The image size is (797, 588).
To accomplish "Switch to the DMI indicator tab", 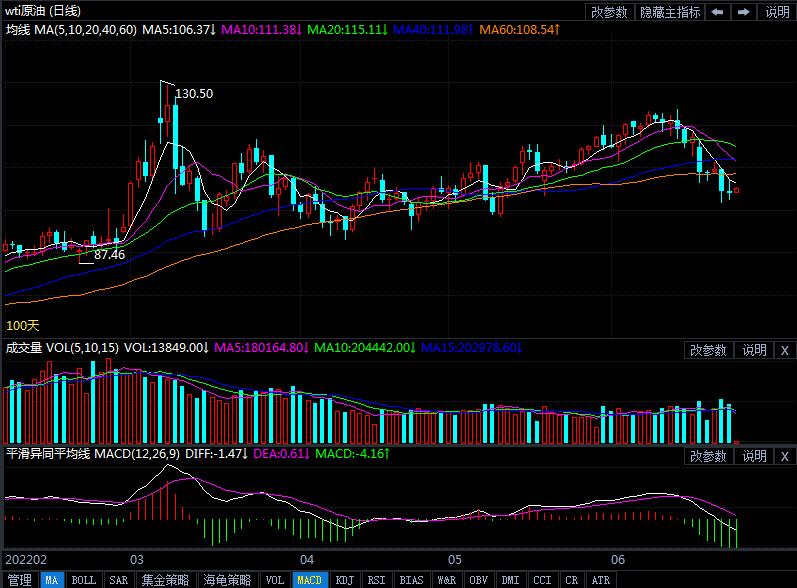I will (510, 580).
